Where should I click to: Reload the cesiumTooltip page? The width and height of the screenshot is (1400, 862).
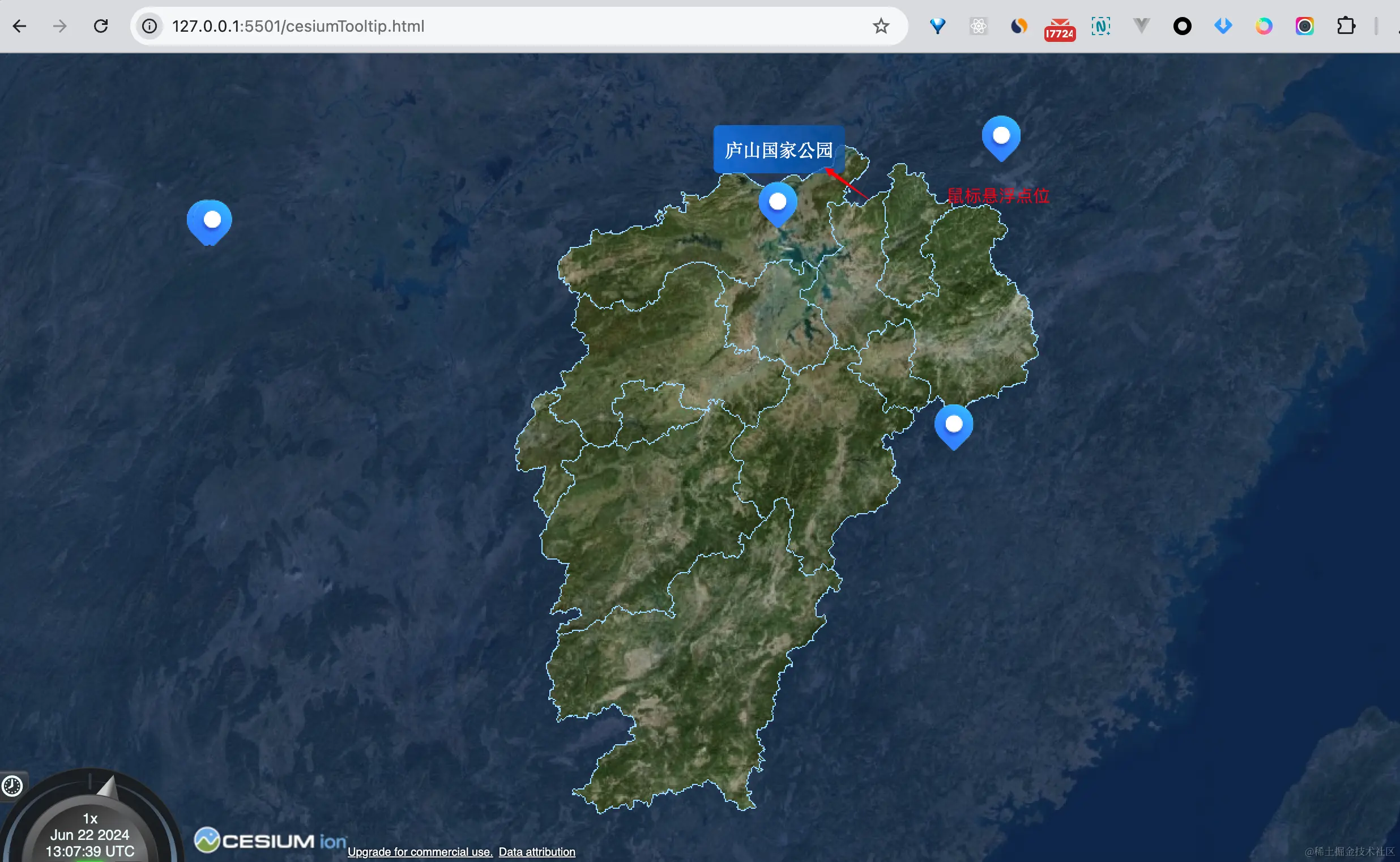point(101,26)
